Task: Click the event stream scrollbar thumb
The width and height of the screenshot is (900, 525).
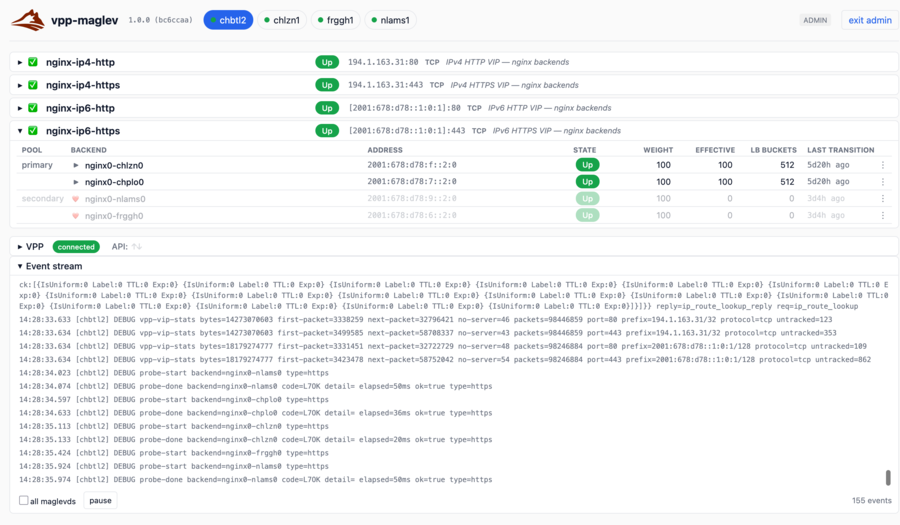Action: [x=888, y=477]
